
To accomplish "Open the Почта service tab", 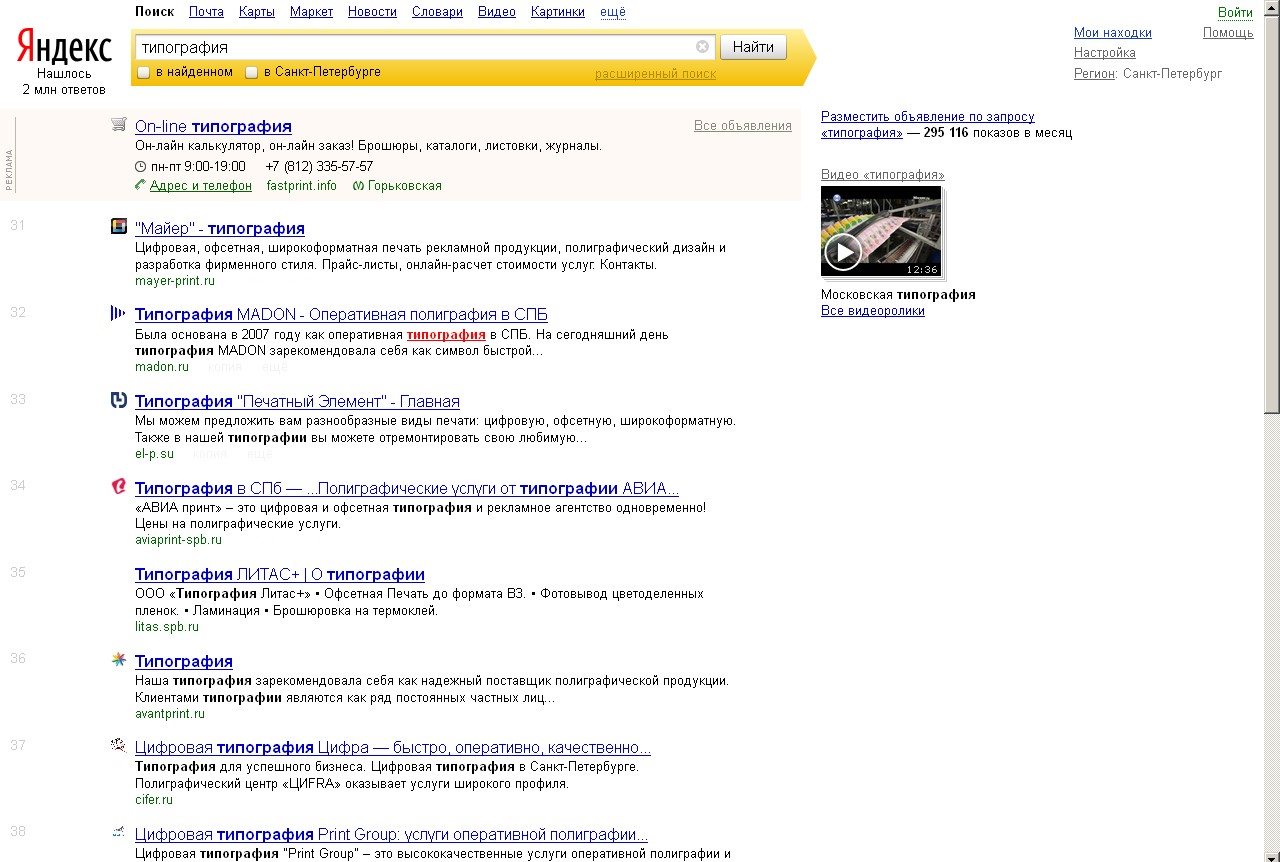I will (x=206, y=12).
